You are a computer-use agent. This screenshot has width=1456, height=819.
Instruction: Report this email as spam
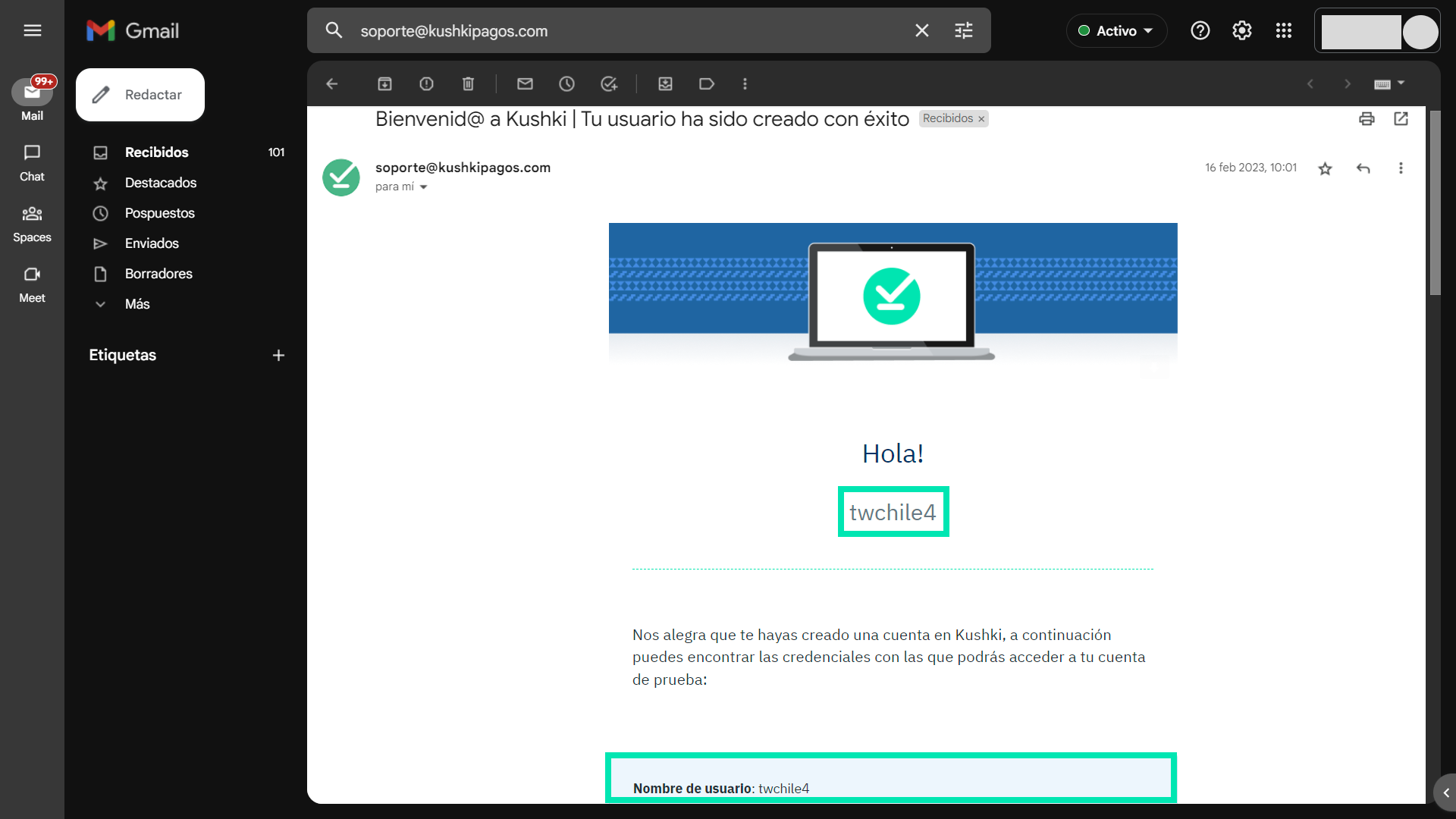coord(426,84)
